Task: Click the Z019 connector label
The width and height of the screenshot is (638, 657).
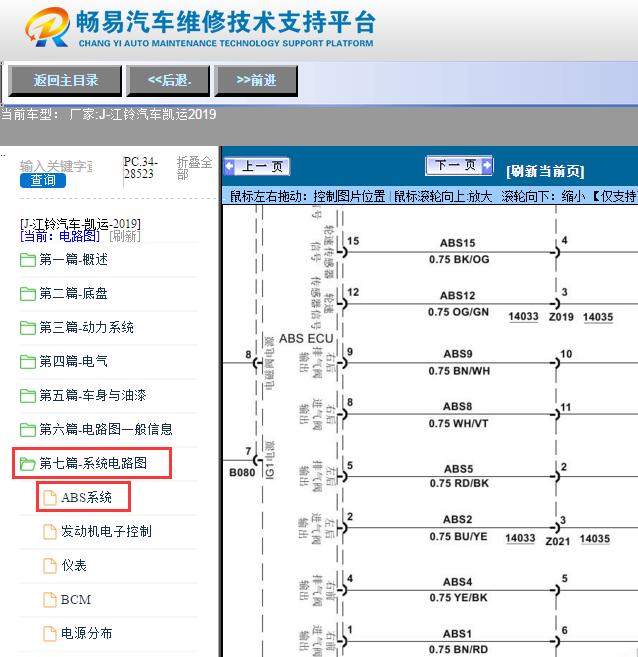Action: point(561,317)
